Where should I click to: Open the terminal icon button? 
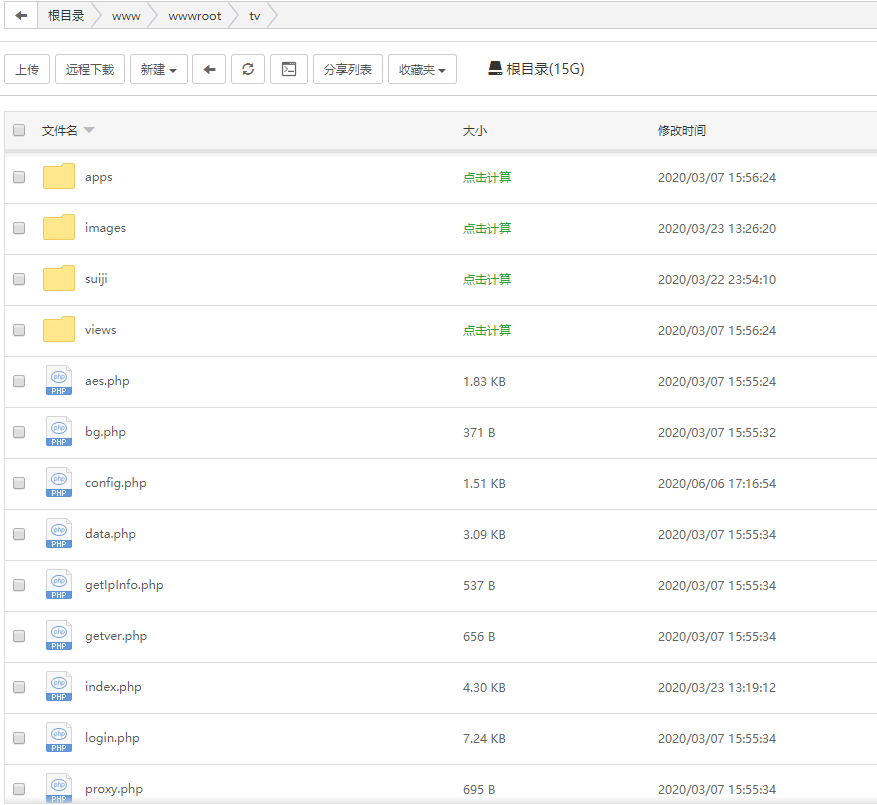289,69
